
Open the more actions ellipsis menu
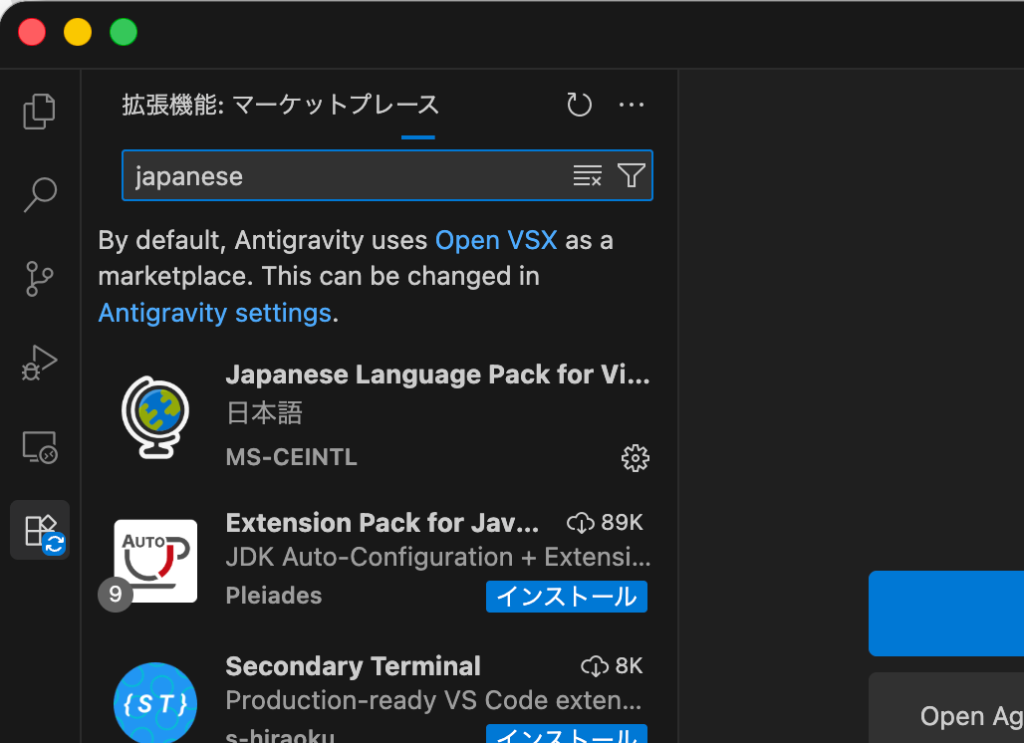click(x=631, y=105)
